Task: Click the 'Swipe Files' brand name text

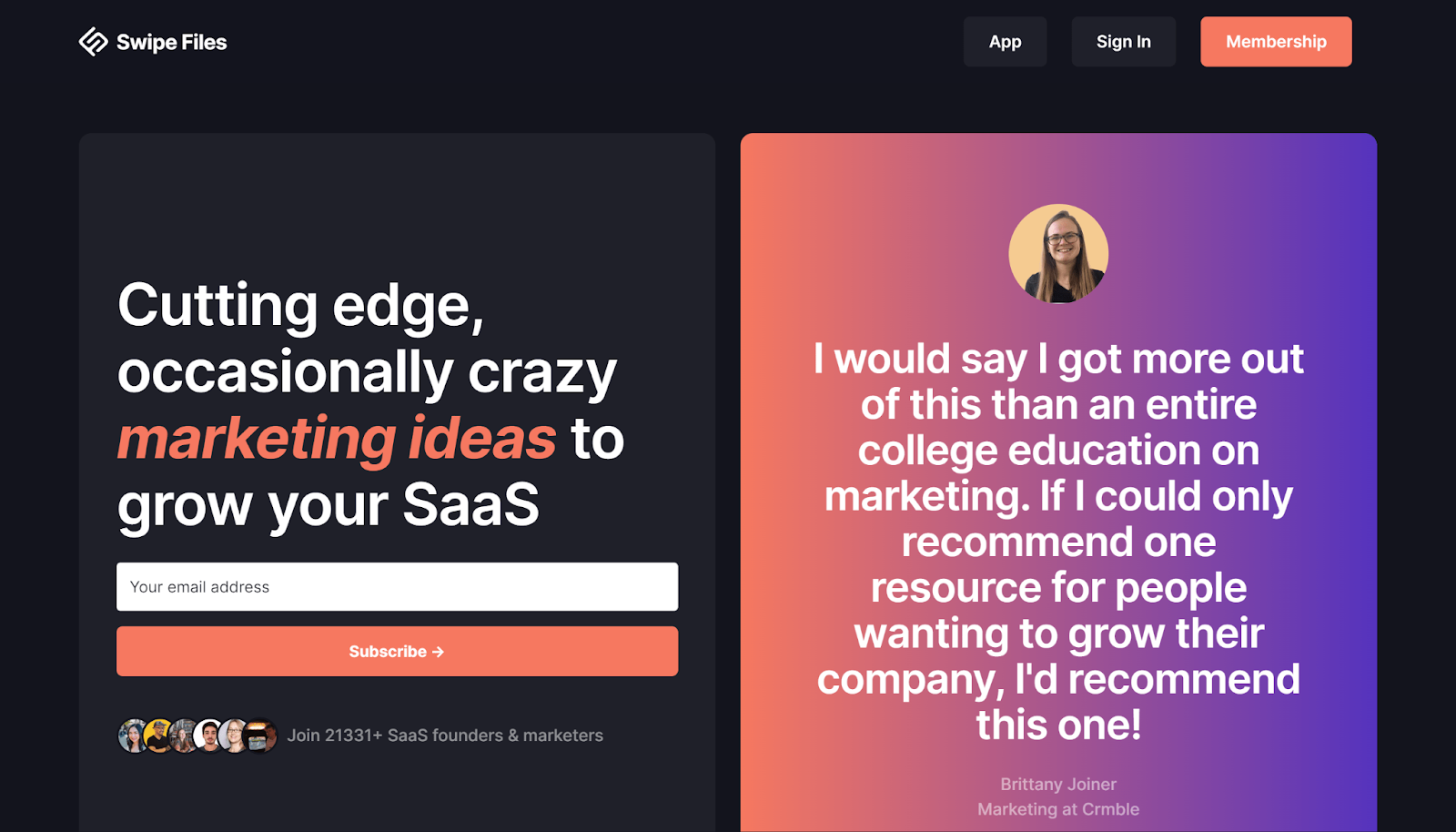Action: 170,41
